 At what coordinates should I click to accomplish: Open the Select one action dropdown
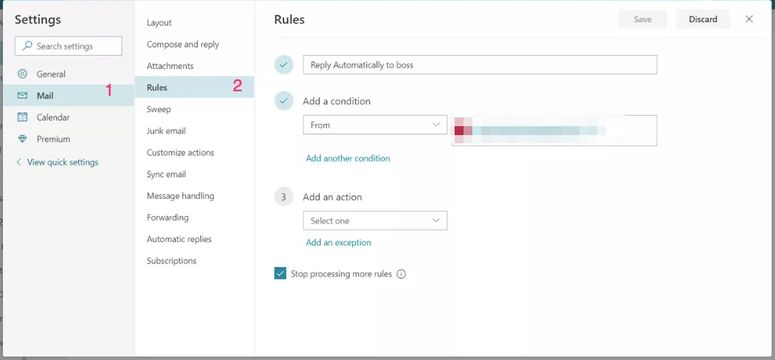click(375, 221)
